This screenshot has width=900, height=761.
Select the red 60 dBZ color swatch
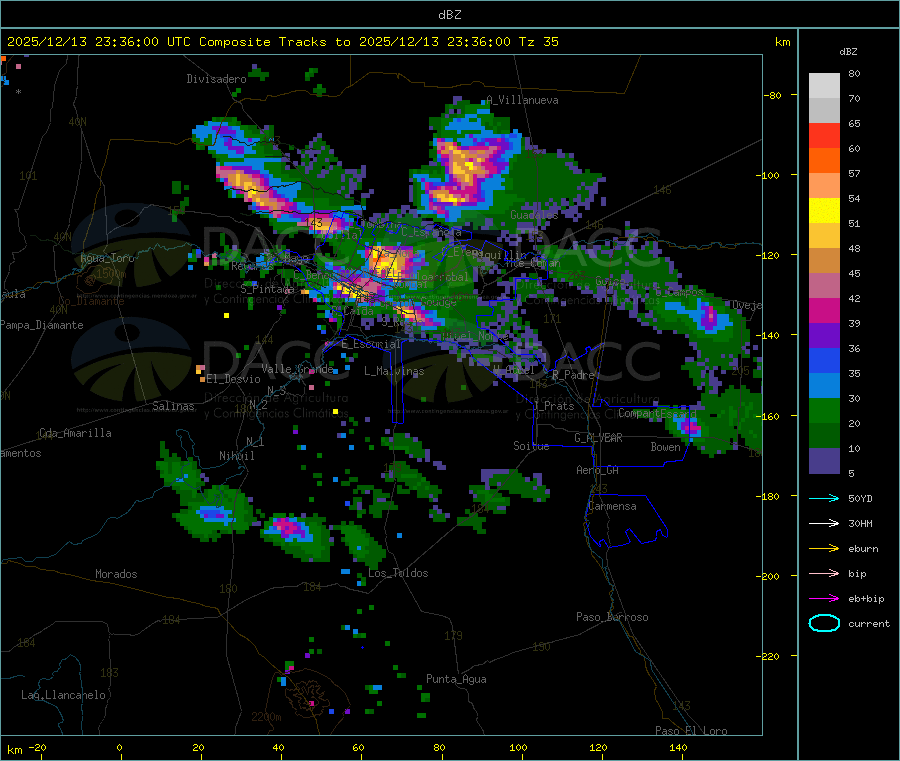click(824, 135)
